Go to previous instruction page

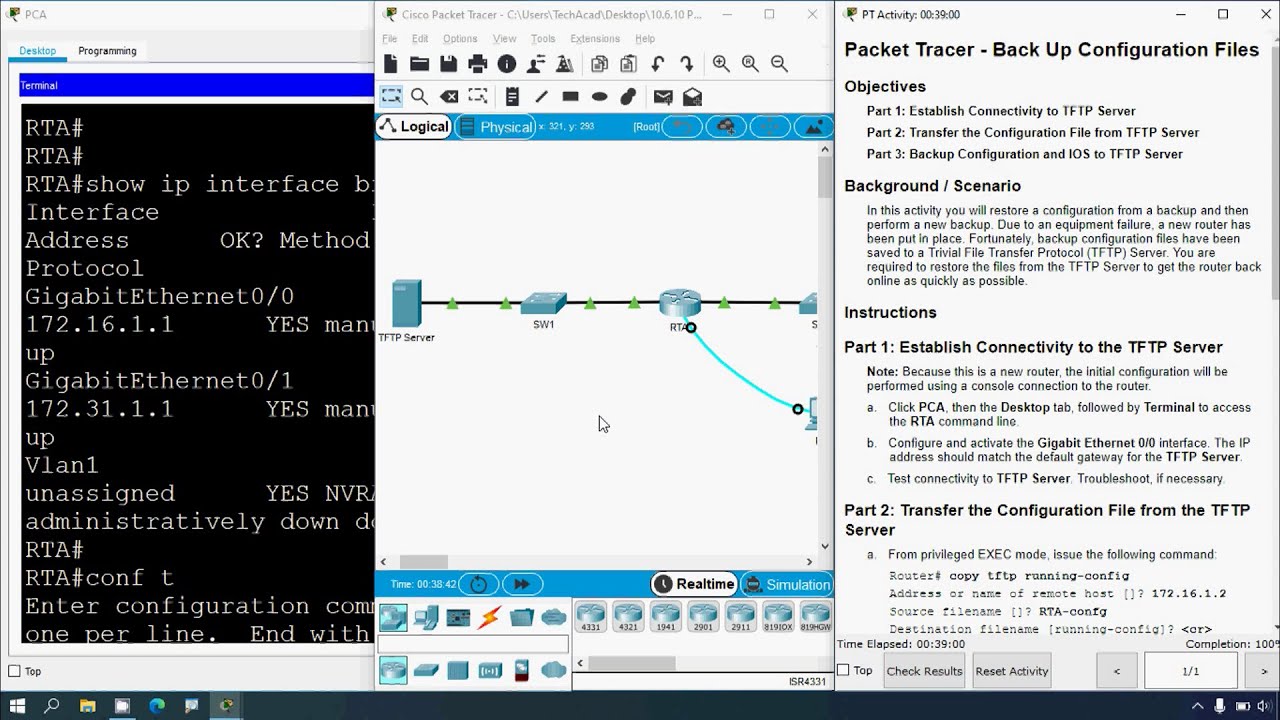click(1117, 671)
